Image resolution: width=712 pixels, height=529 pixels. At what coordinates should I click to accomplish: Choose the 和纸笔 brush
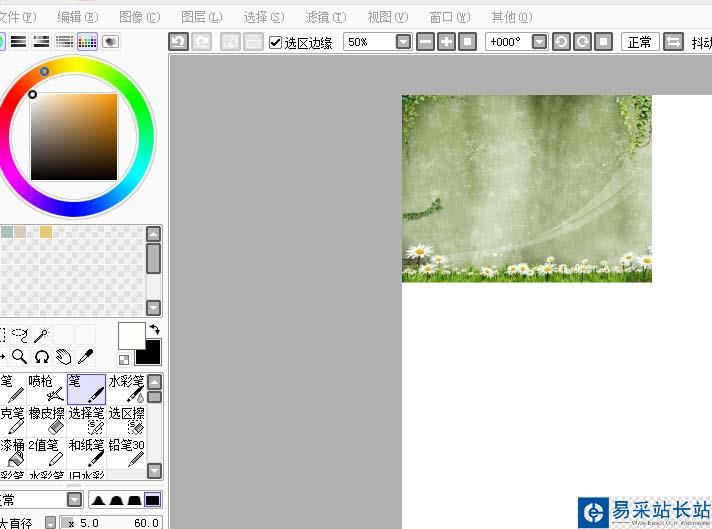pyautogui.click(x=86, y=453)
